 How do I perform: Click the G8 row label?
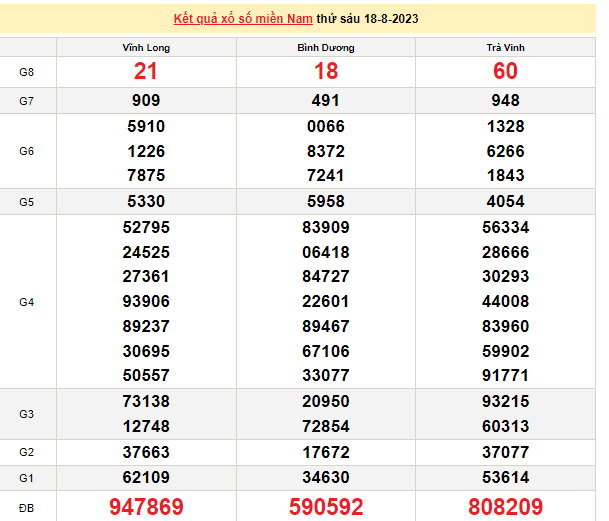[27, 72]
